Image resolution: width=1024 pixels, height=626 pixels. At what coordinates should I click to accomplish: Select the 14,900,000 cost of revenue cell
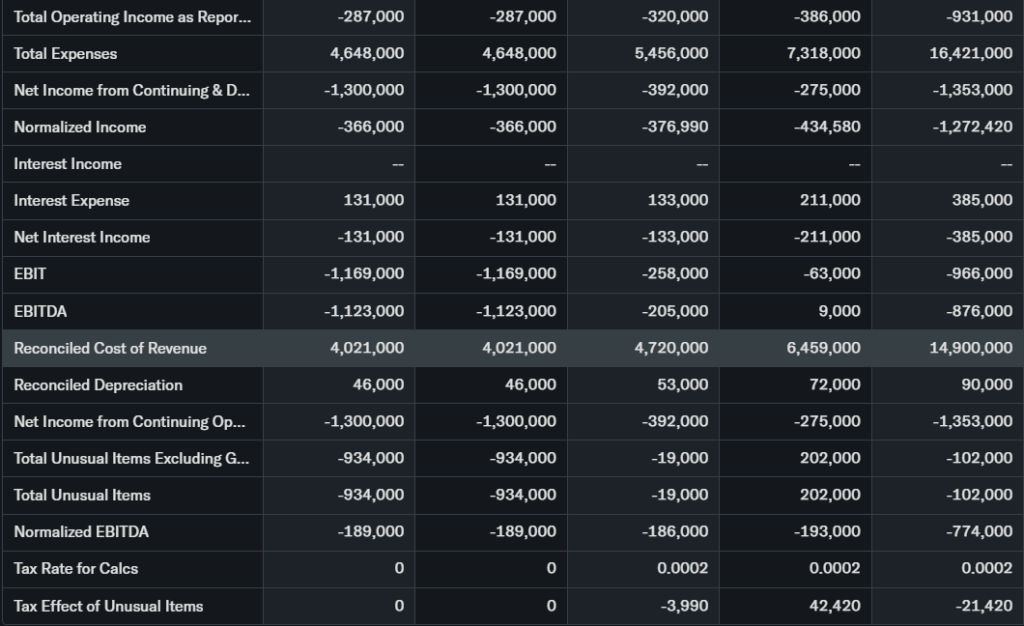970,348
